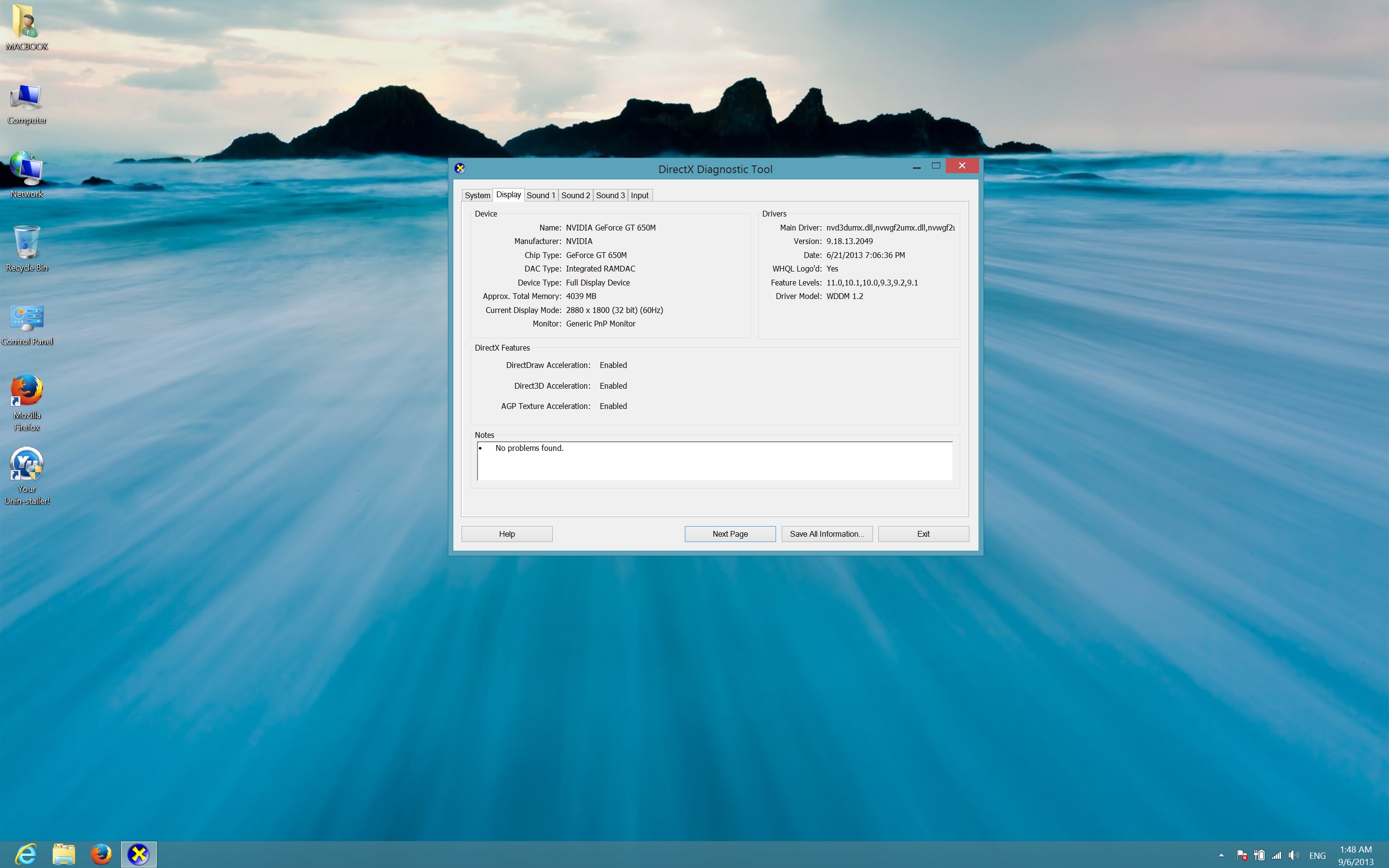This screenshot has height=868, width=1389.
Task: Click Save All Information button
Action: tap(827, 534)
